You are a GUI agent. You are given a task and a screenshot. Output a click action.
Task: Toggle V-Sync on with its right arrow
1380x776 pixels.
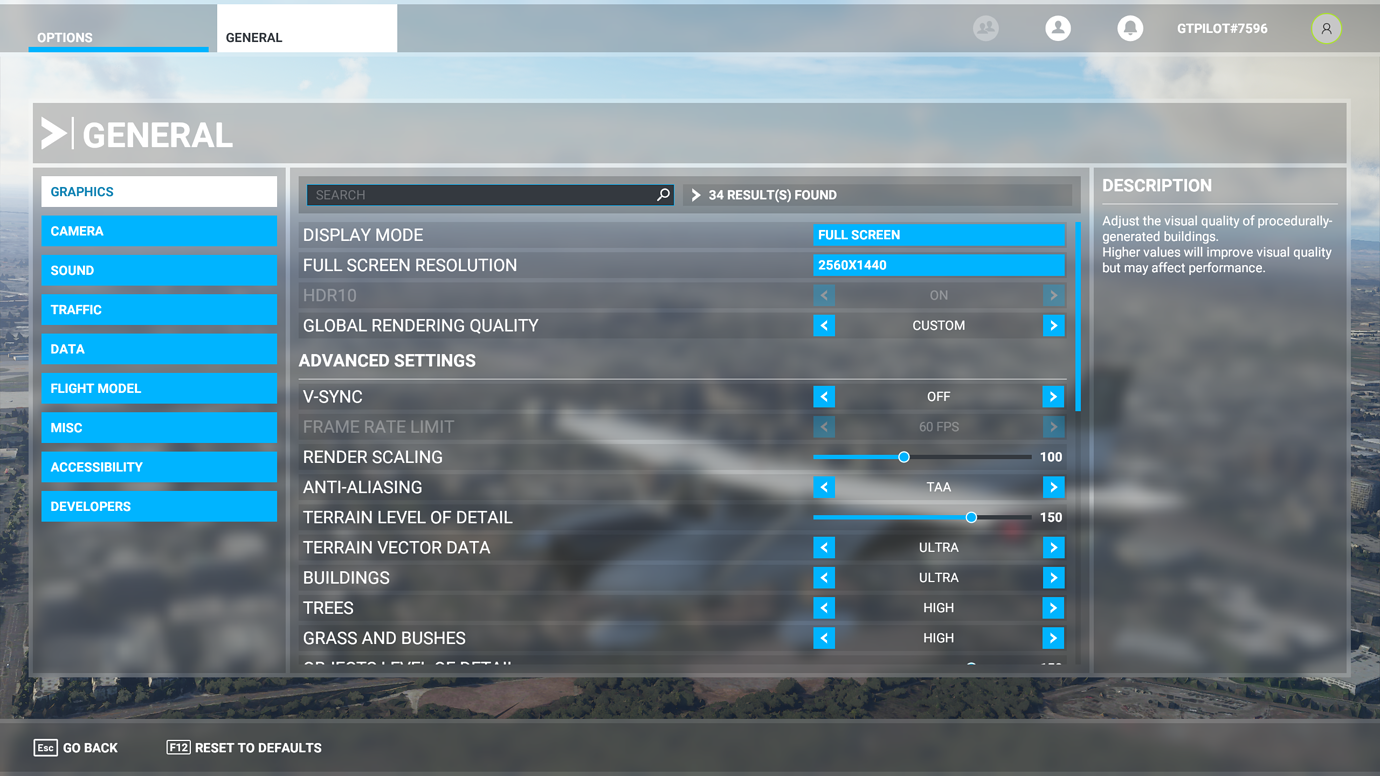pyautogui.click(x=1052, y=396)
